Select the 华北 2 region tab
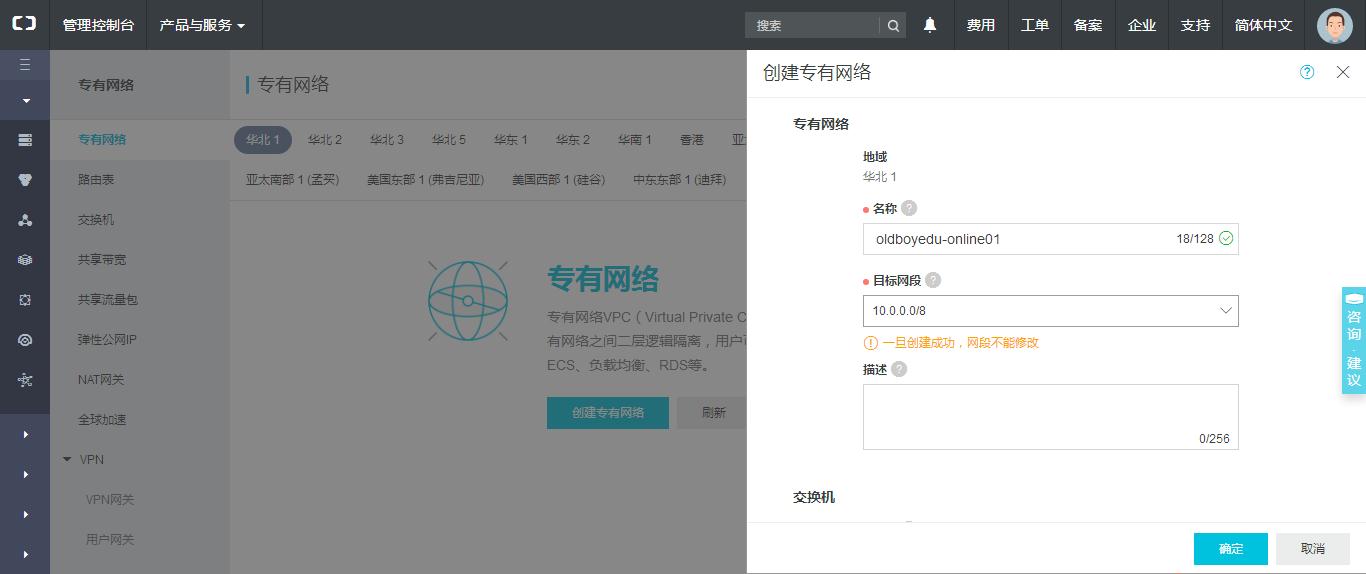 (x=325, y=140)
